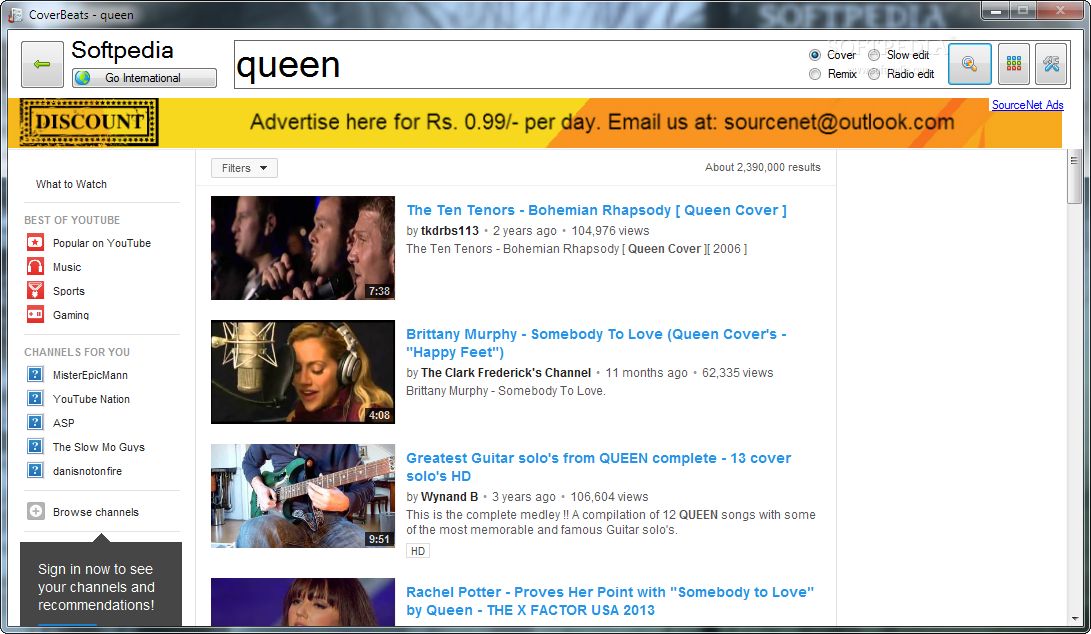
Task: Open the tools settings button
Action: pos(1051,64)
